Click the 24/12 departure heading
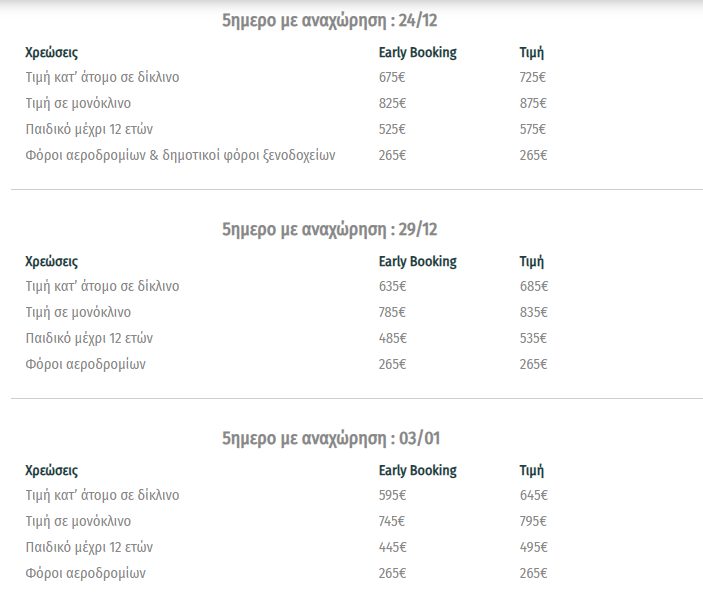The width and height of the screenshot is (703, 607). (x=329, y=21)
